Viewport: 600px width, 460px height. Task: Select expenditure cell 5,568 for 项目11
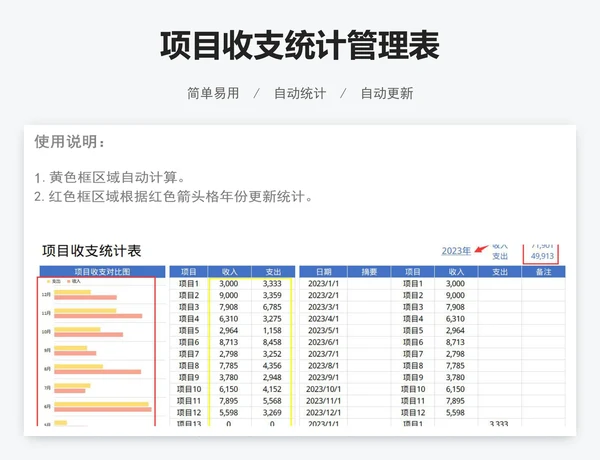(272, 401)
